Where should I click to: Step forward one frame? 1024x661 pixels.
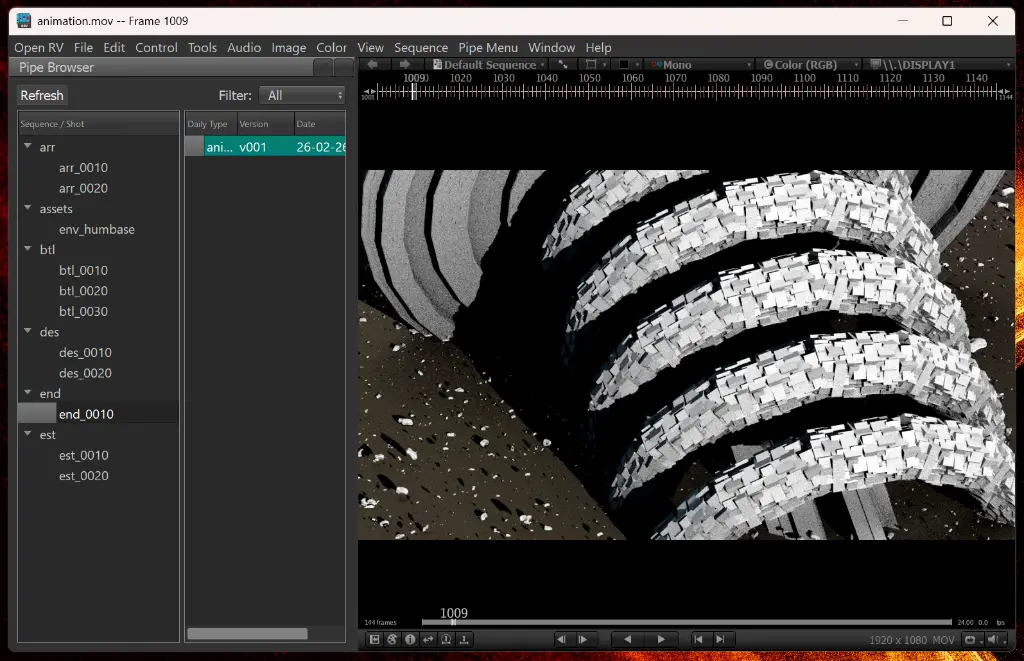[x=583, y=639]
